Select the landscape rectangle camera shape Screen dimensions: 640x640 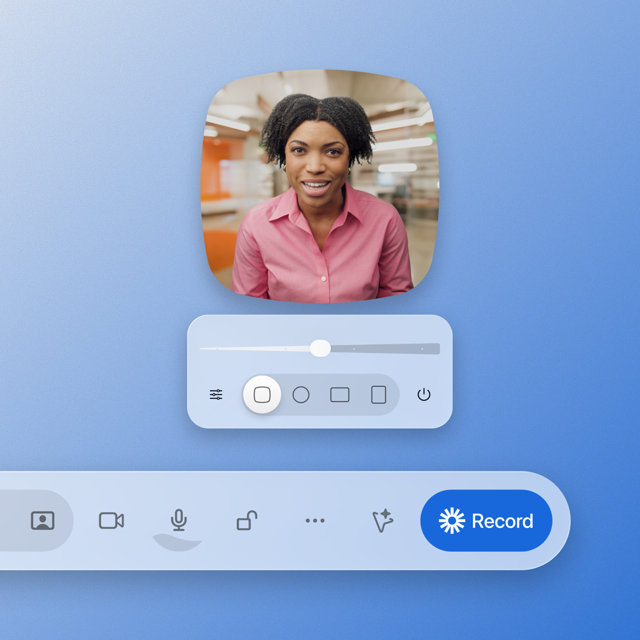click(340, 395)
